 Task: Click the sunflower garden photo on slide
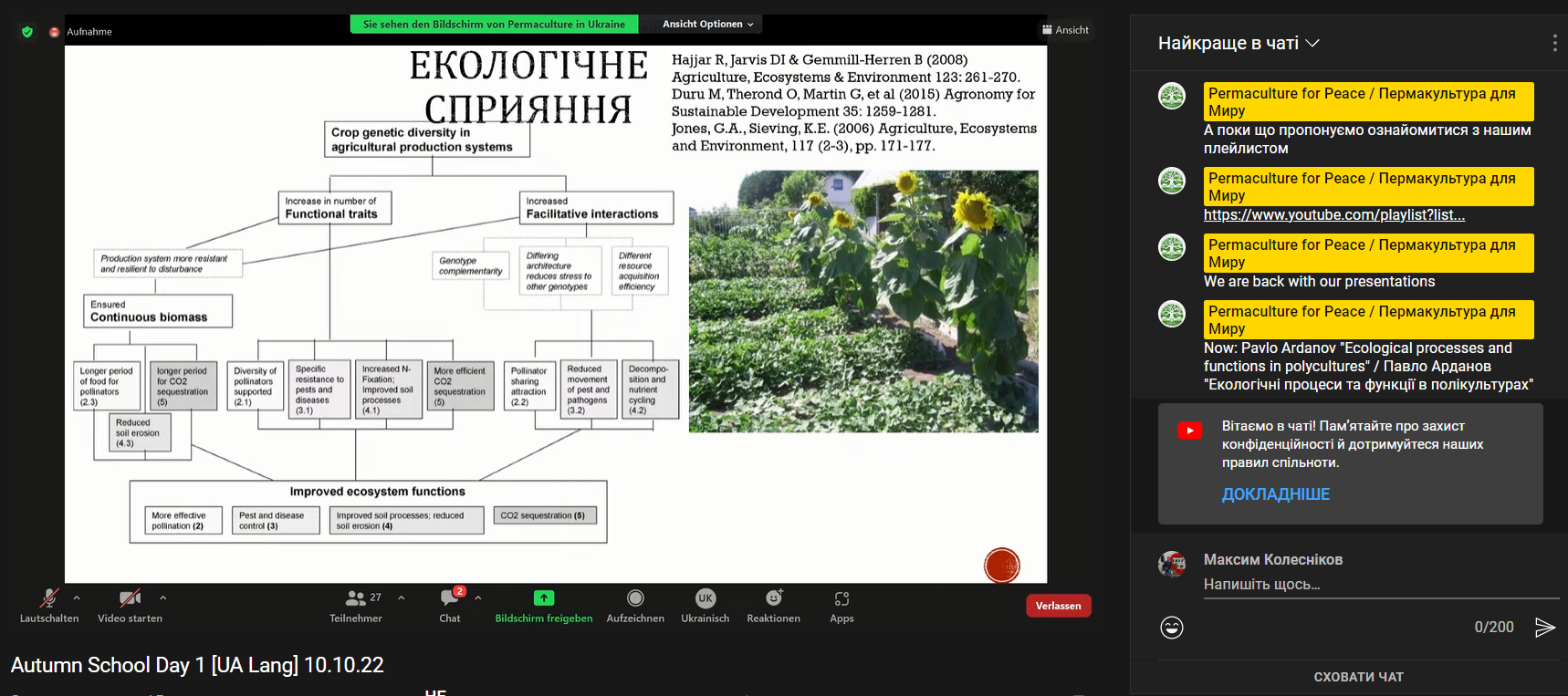coord(863,301)
